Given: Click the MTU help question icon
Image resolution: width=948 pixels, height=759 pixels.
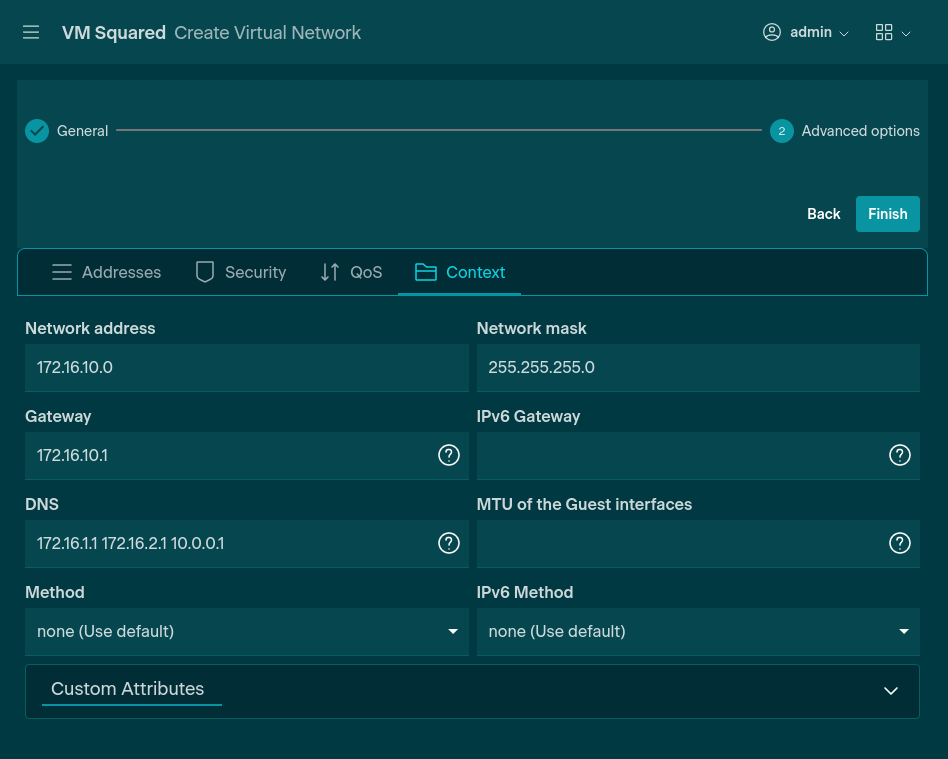Looking at the screenshot, I should click(x=900, y=543).
